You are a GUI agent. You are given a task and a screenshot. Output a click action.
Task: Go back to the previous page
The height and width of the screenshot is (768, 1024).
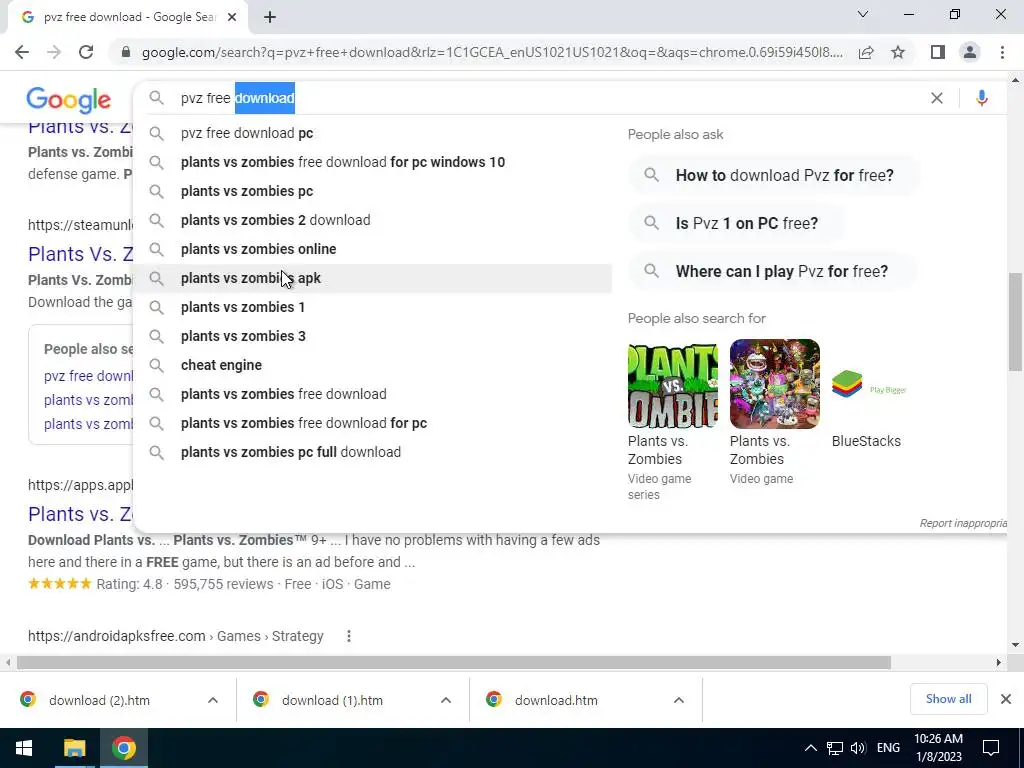click(x=22, y=52)
